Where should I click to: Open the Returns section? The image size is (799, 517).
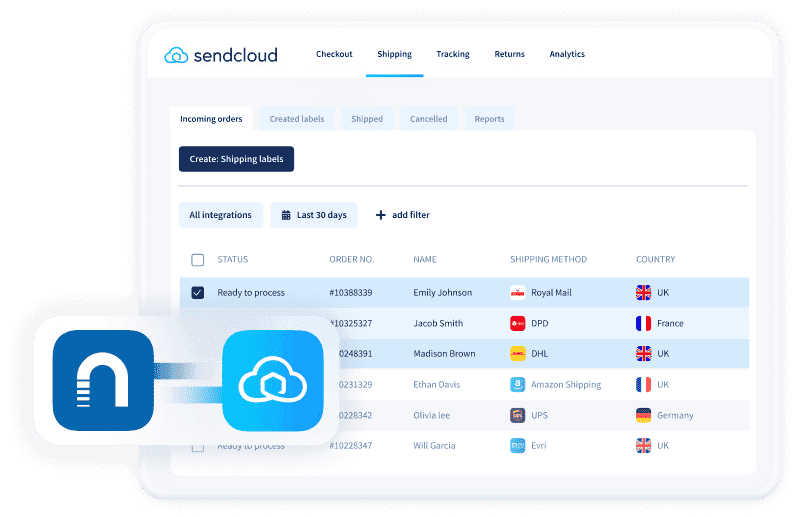coord(509,54)
